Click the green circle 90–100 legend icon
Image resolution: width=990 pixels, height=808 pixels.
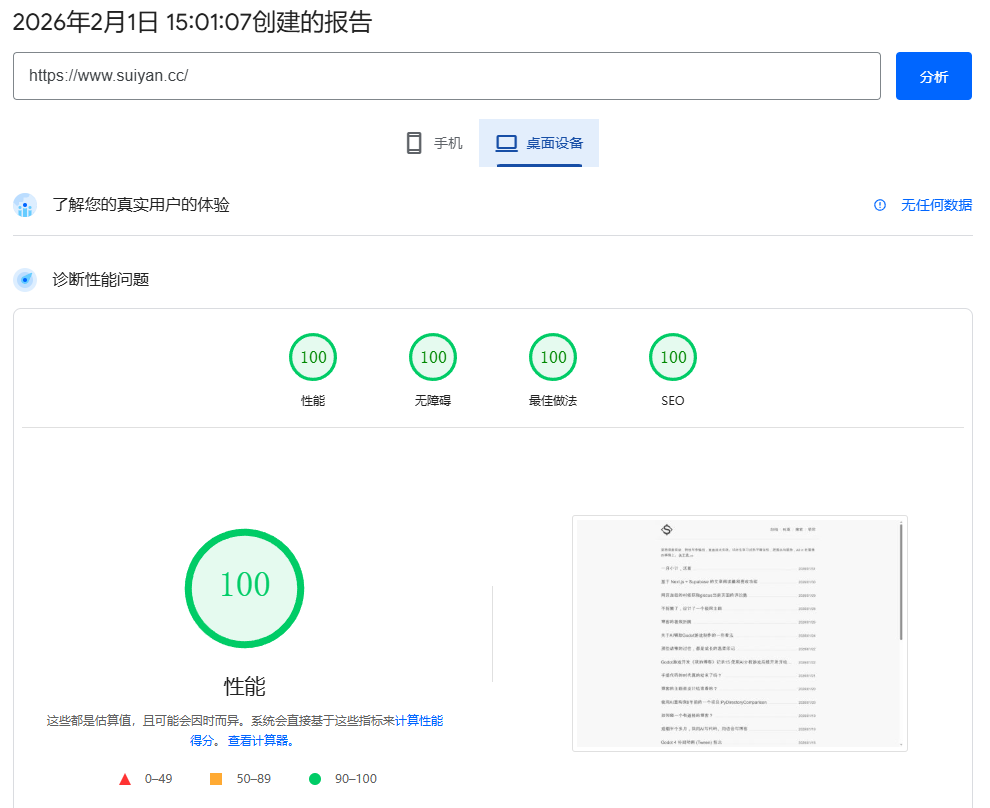(315, 779)
